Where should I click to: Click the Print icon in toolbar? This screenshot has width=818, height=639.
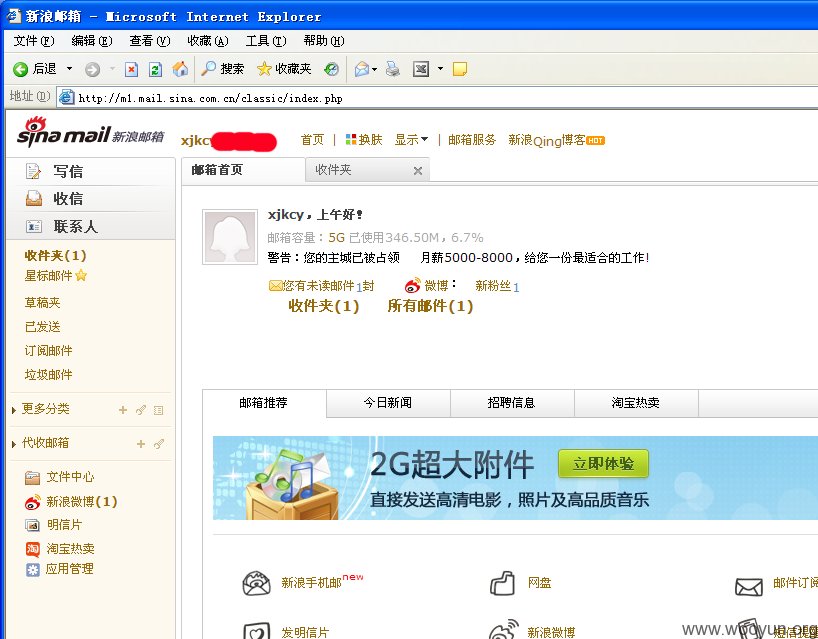tap(393, 69)
